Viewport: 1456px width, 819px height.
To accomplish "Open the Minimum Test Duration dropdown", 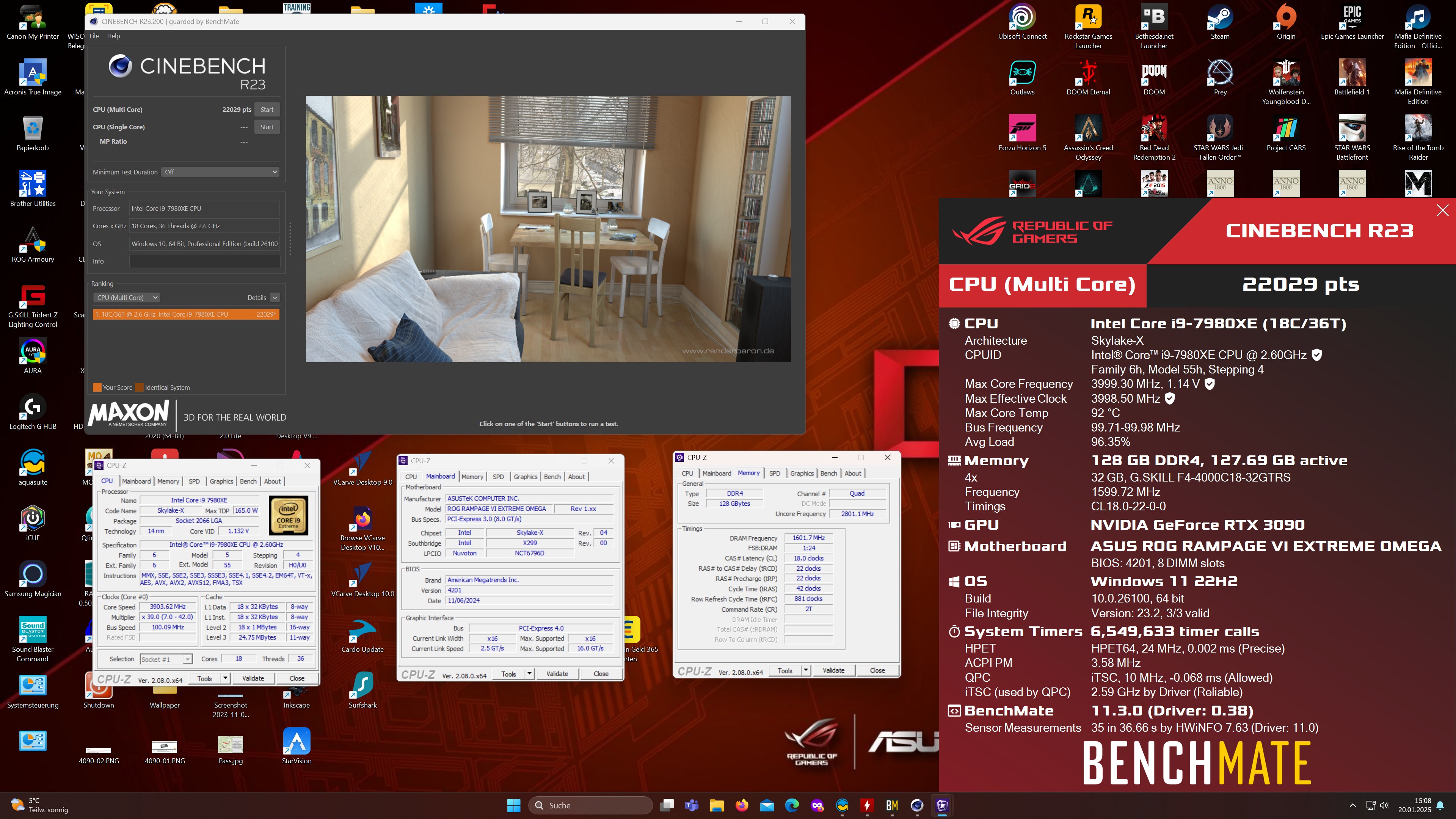I will [x=220, y=172].
